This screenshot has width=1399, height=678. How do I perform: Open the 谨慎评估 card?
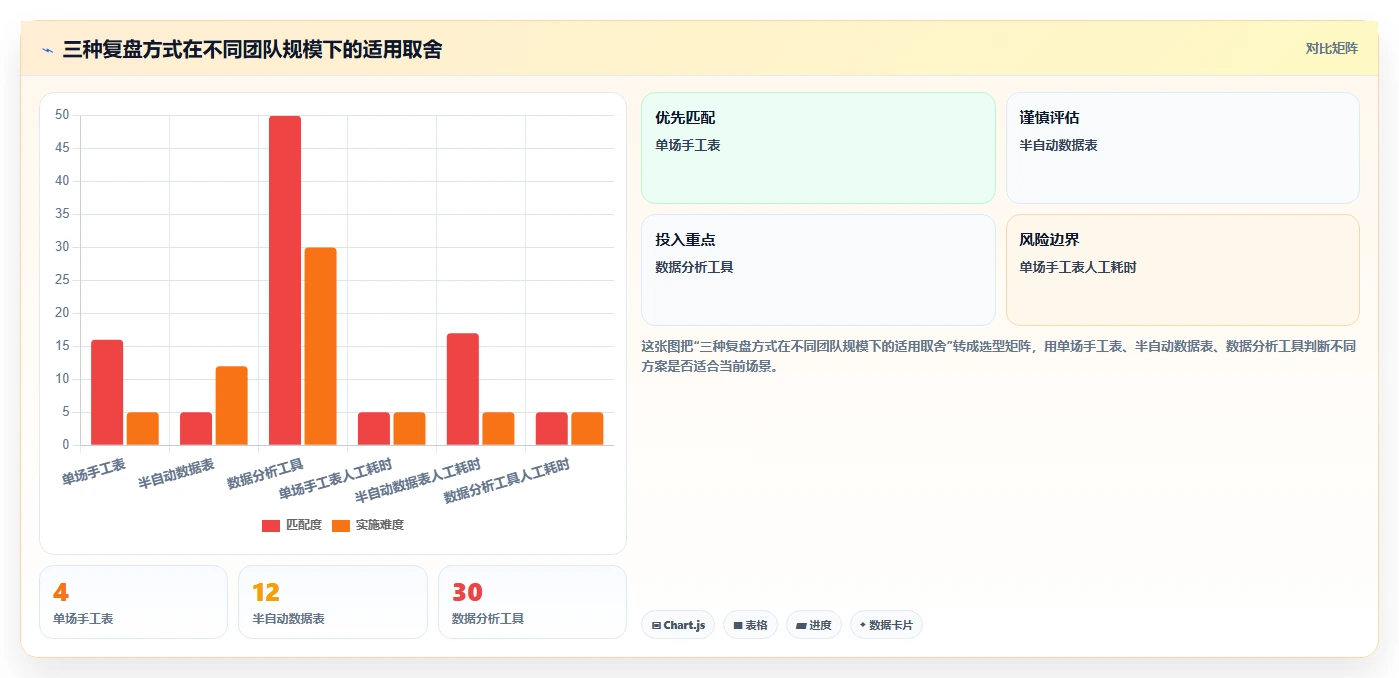[1182, 148]
